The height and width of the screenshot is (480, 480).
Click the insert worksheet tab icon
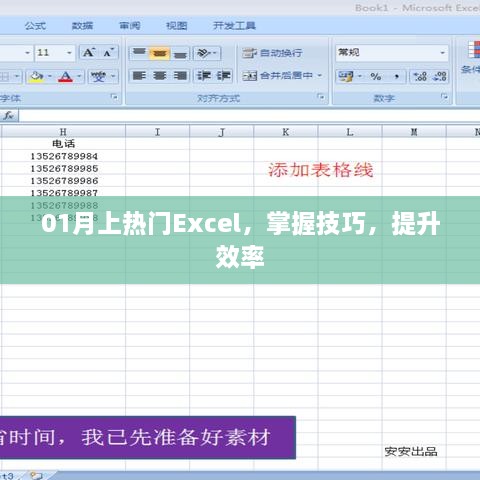[x=36, y=475]
